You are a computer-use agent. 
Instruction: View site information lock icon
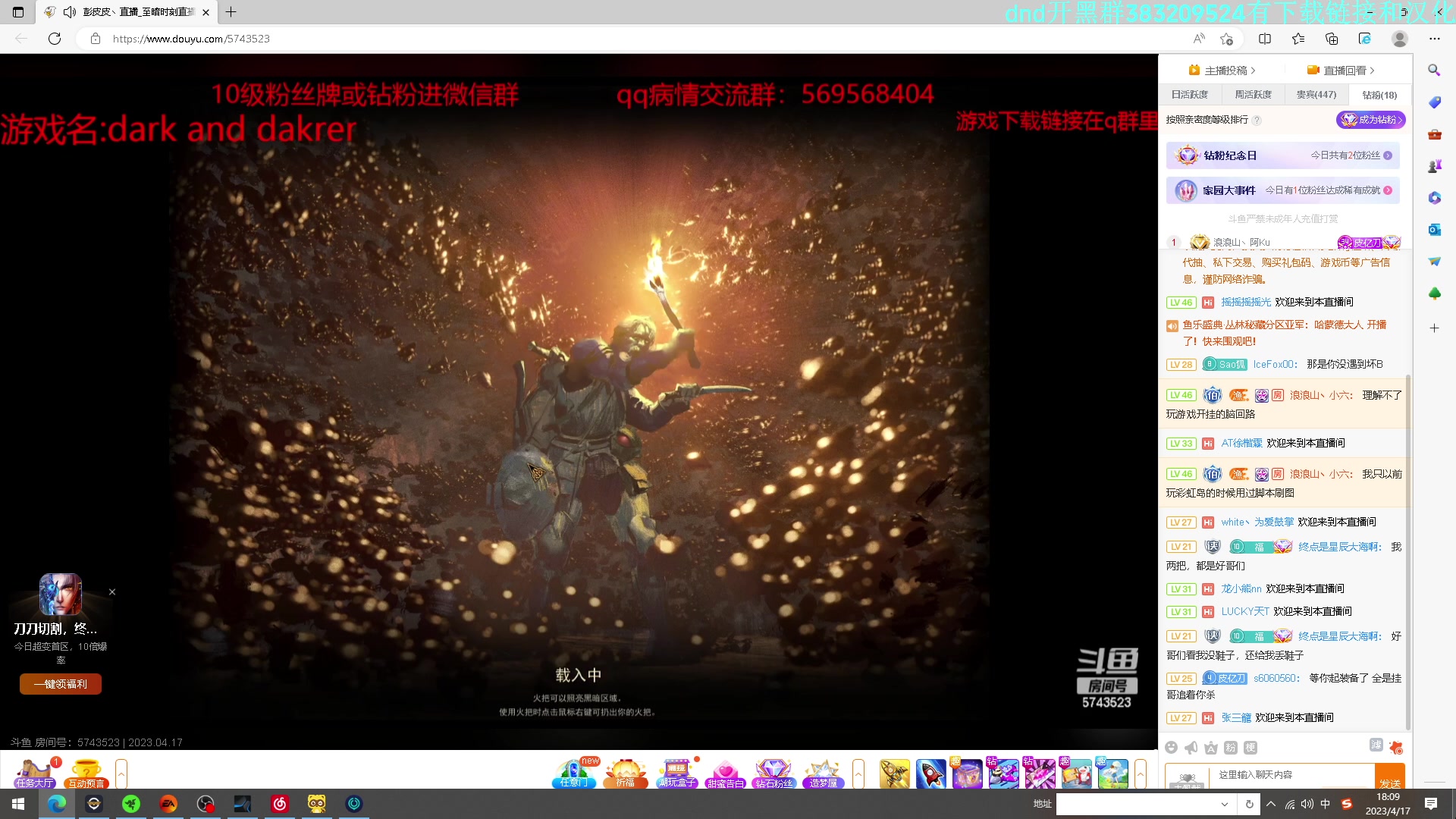(x=96, y=39)
